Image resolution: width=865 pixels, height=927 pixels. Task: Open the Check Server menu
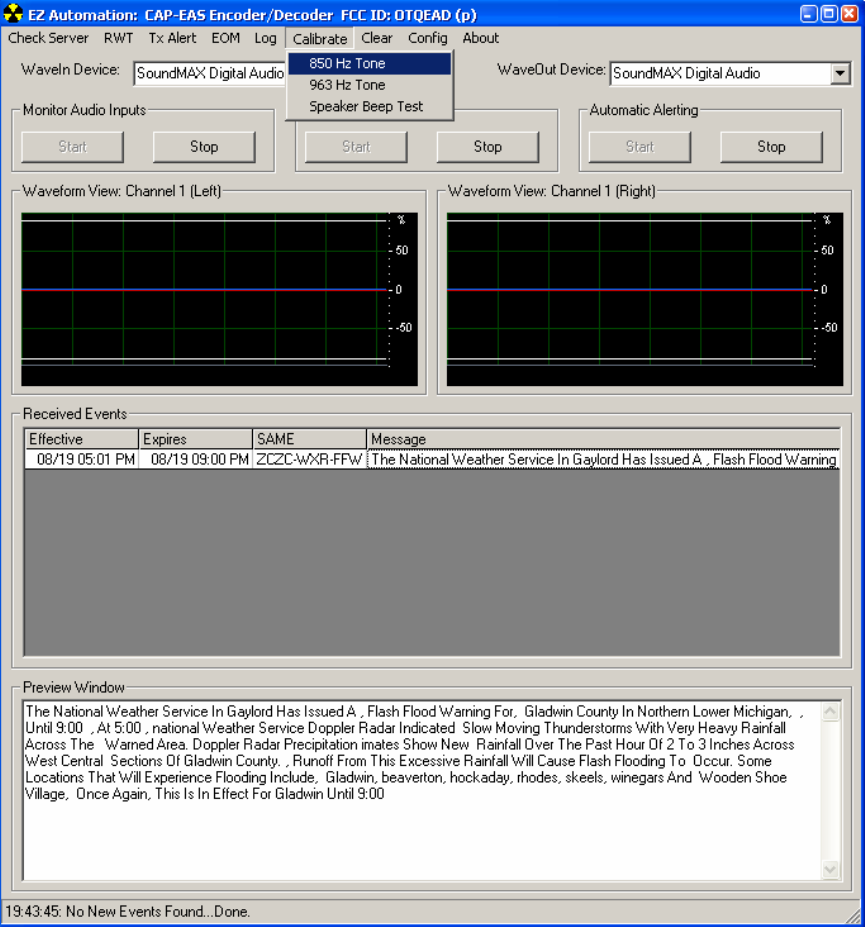(48, 38)
